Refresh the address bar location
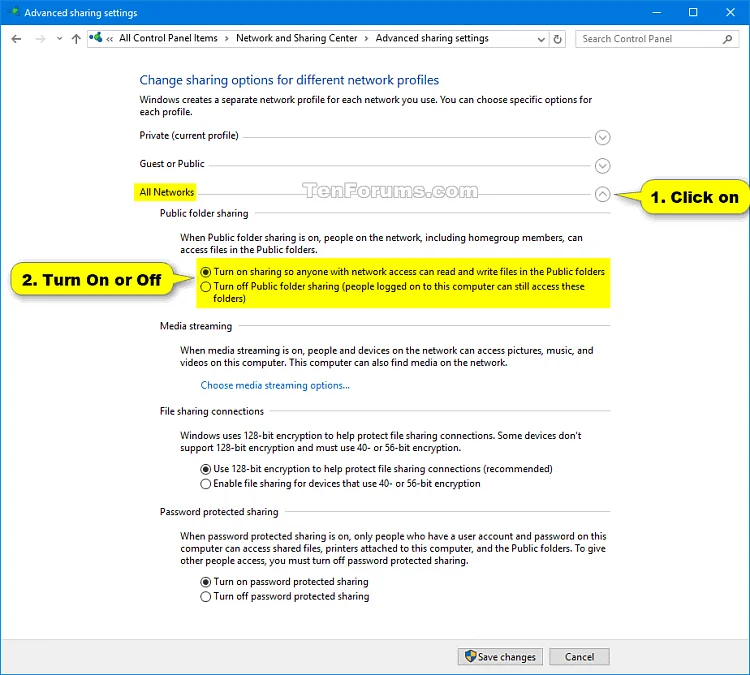The height and width of the screenshot is (675, 750). point(557,39)
